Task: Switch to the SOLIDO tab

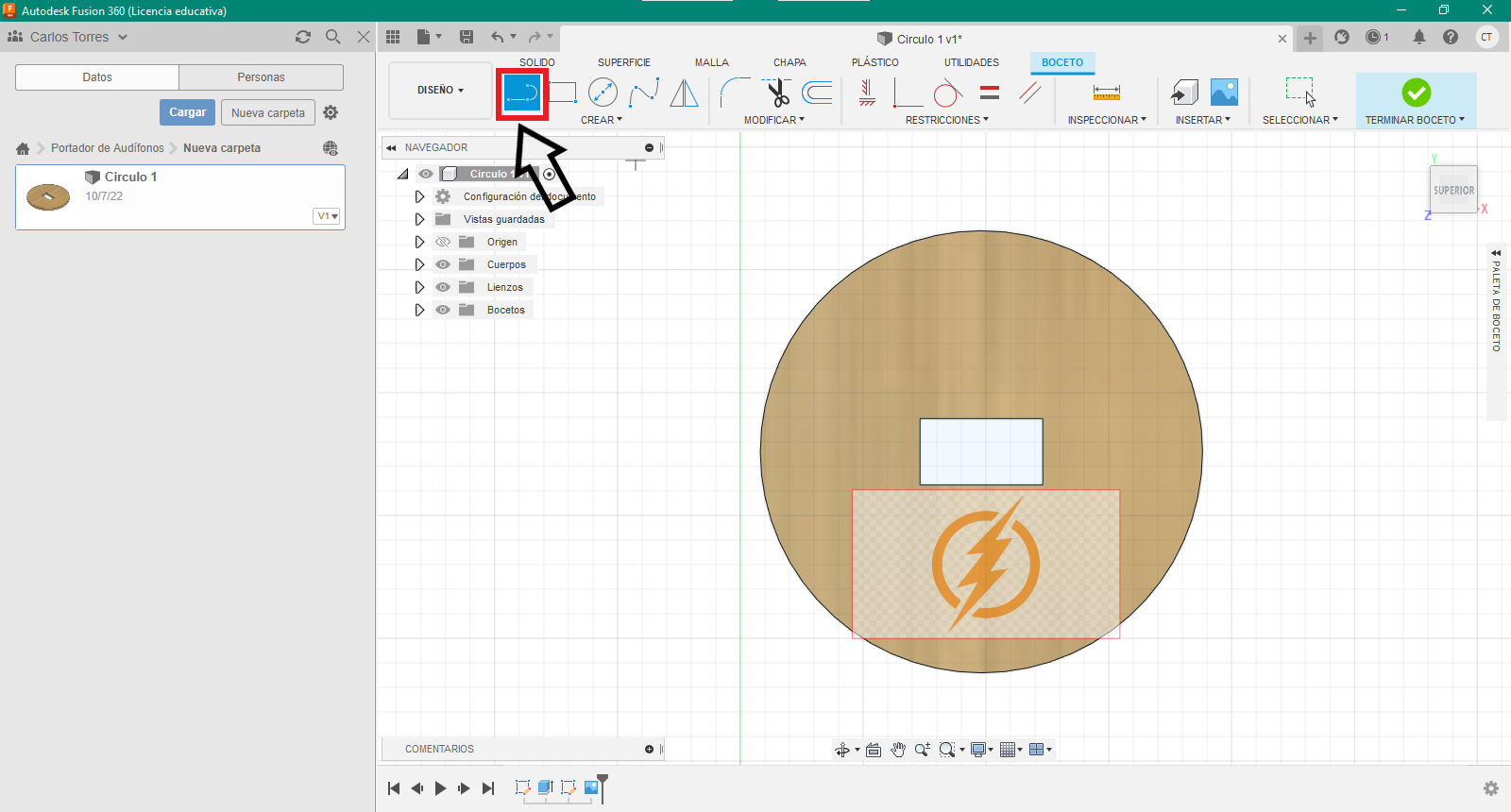Action: (537, 62)
